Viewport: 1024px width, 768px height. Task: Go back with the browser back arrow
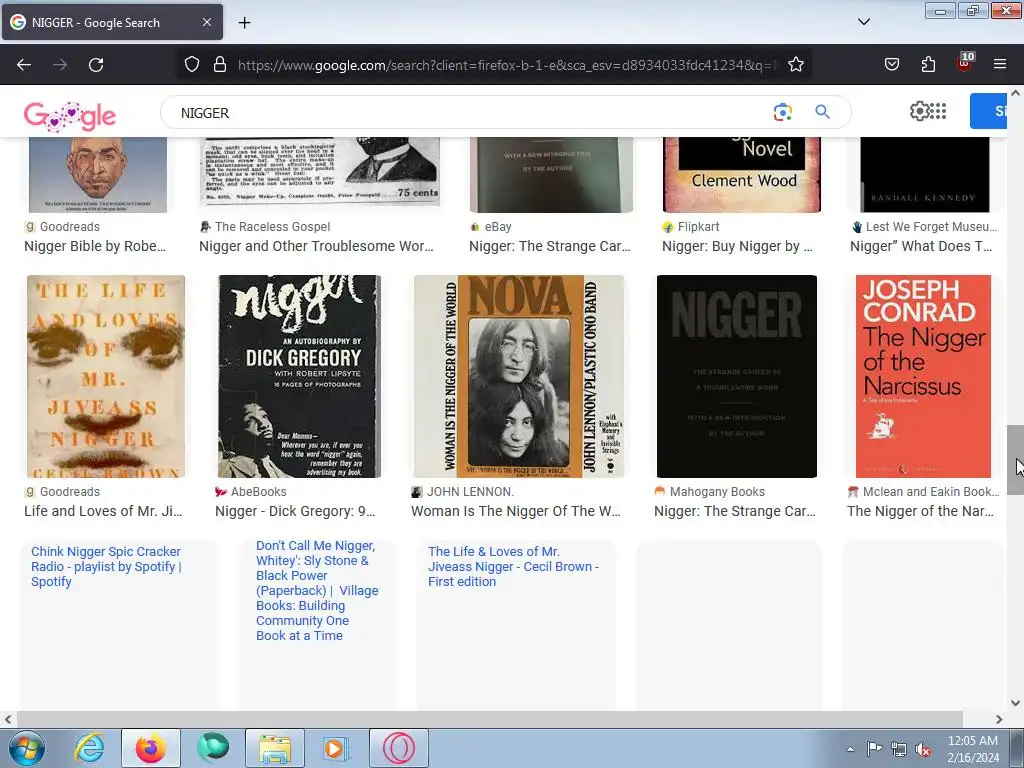(x=24, y=65)
